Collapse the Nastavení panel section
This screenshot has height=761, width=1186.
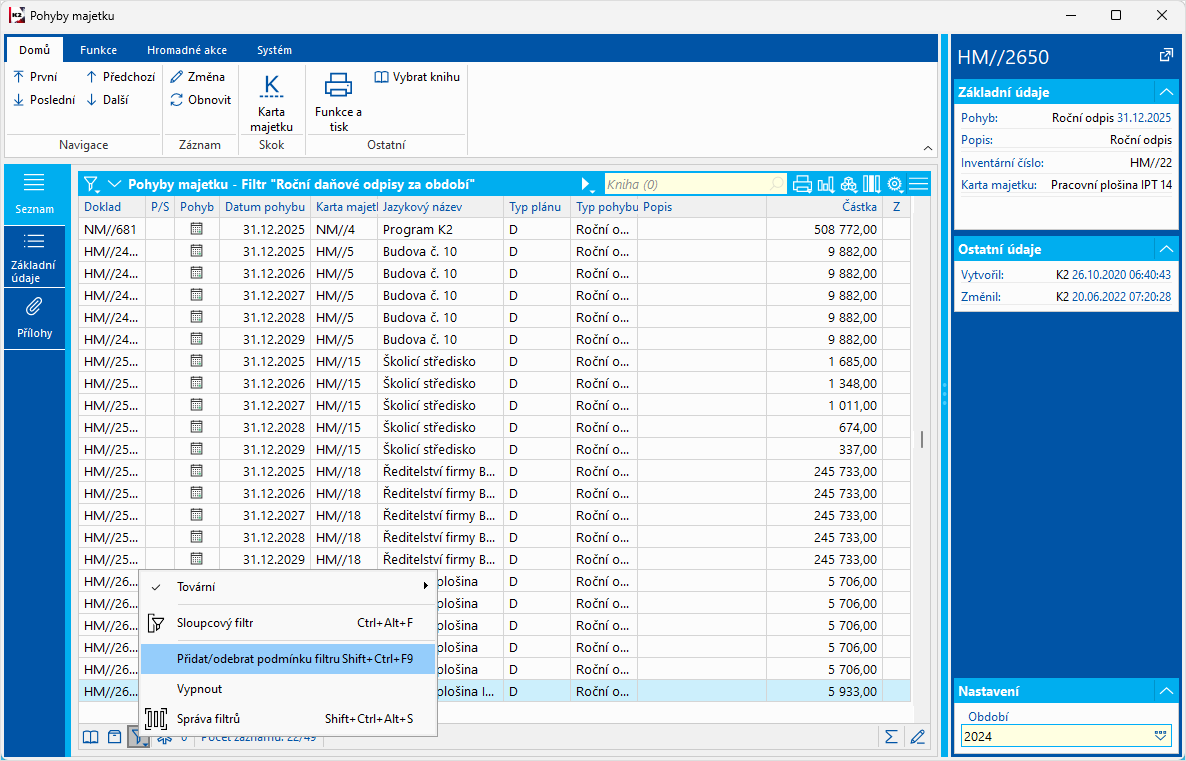(x=1165, y=691)
